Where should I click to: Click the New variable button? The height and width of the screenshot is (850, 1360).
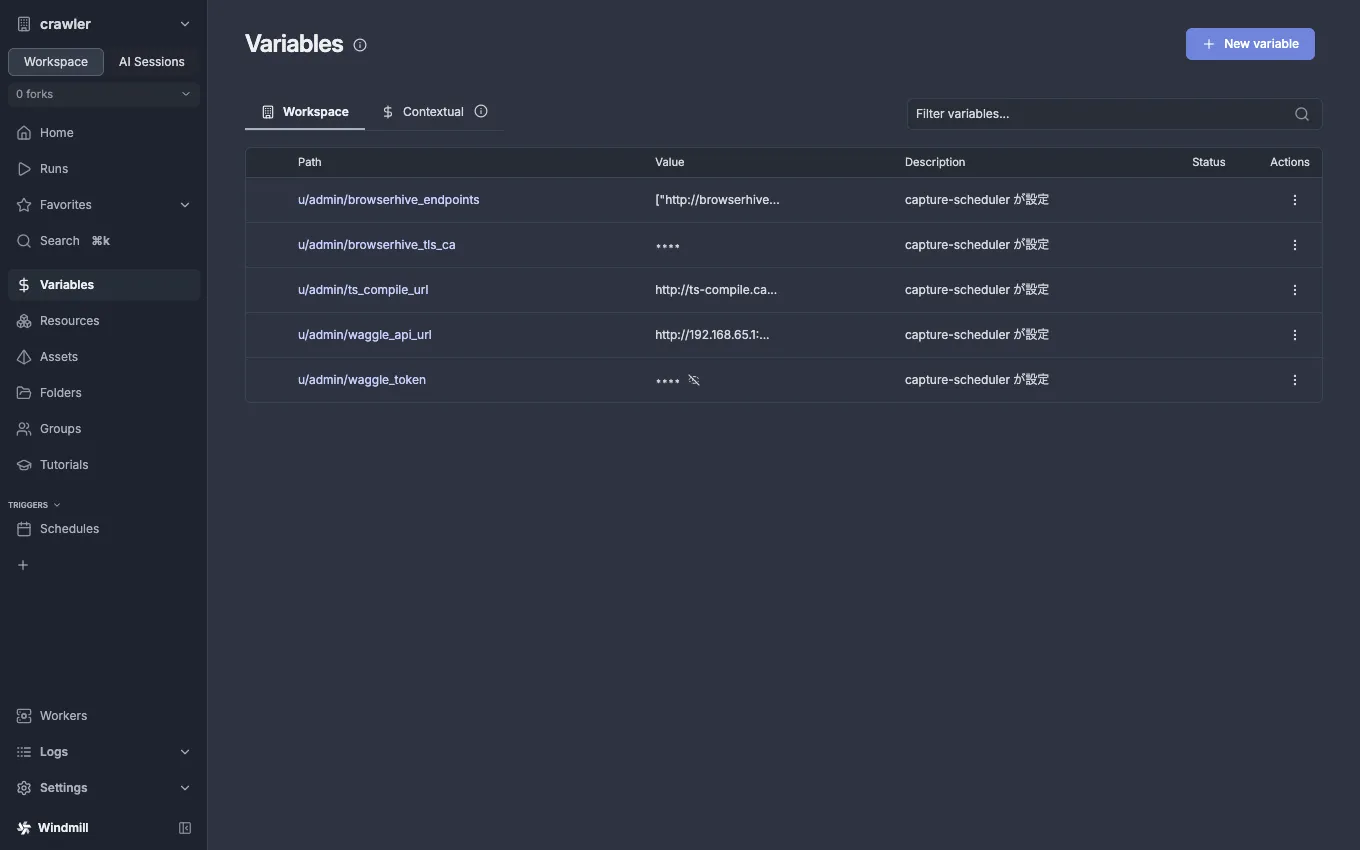(1250, 44)
